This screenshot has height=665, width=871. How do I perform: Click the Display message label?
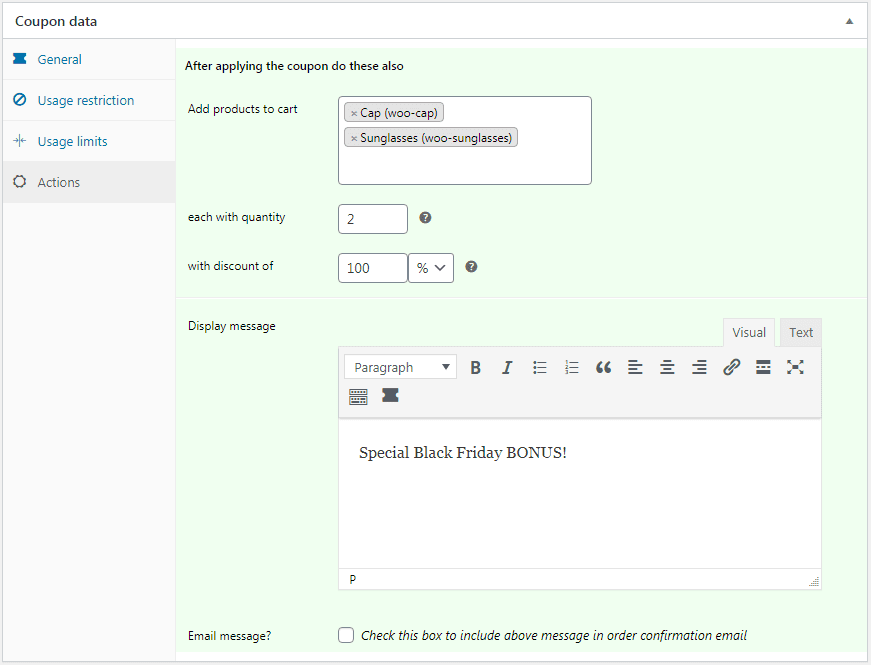pyautogui.click(x=232, y=326)
